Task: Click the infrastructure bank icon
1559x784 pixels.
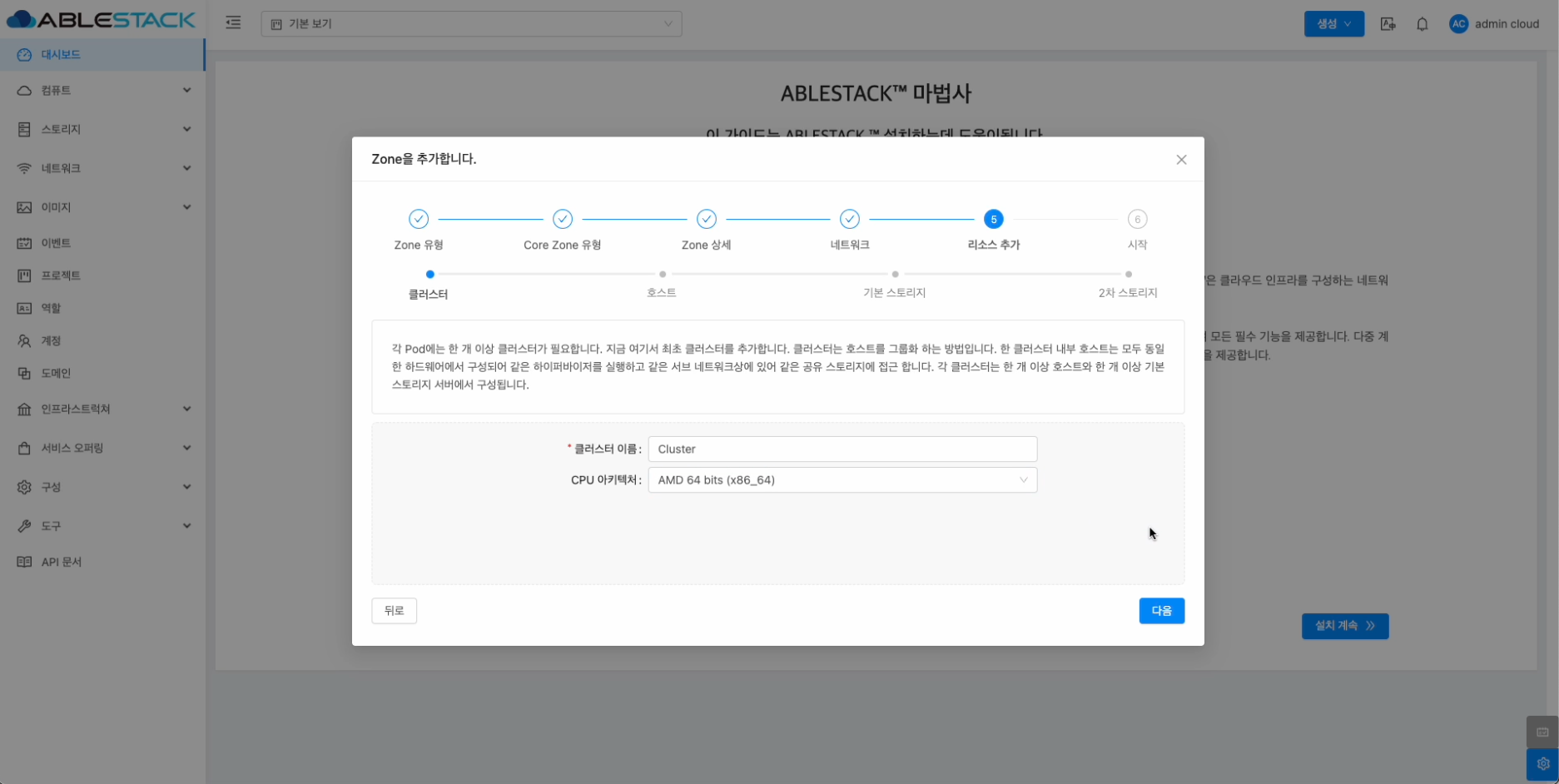Action: coord(24,409)
